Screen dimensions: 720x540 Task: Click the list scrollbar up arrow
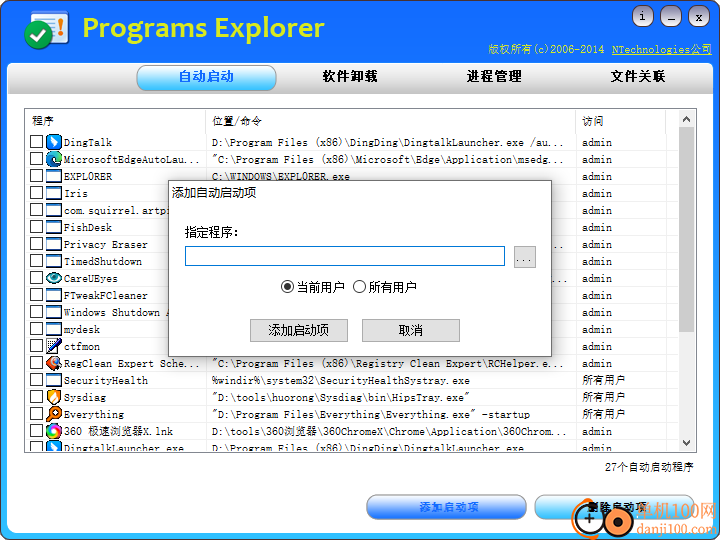[x=686, y=119]
